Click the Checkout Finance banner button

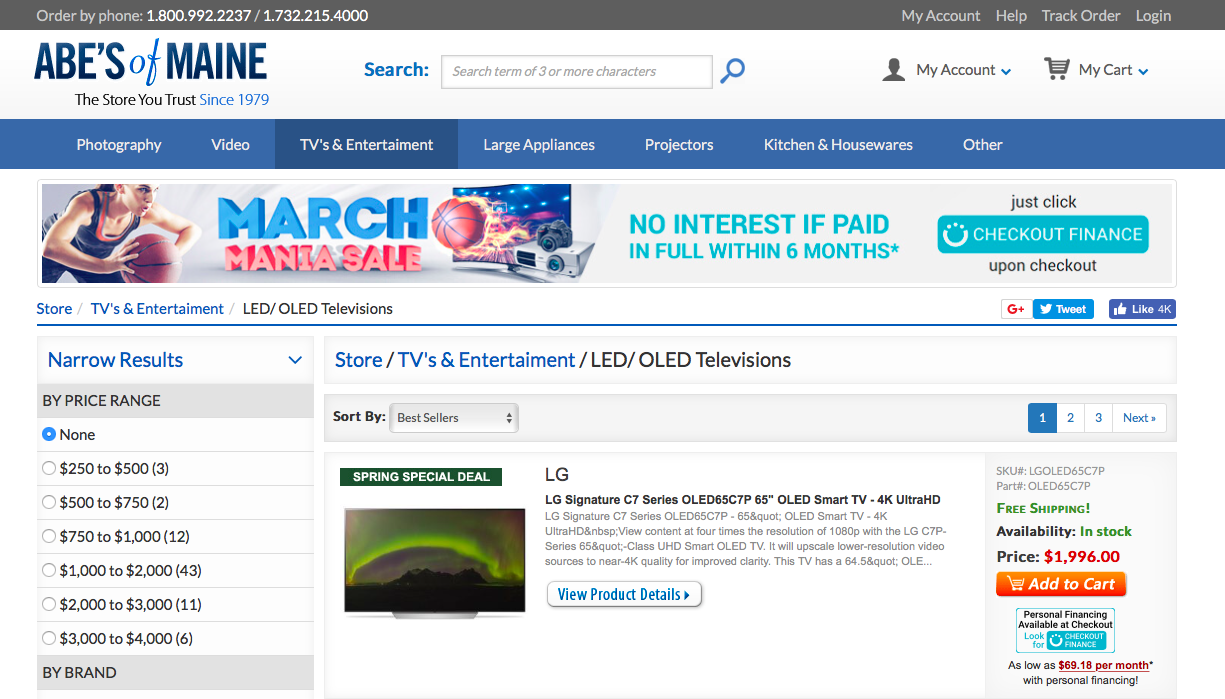[1043, 235]
